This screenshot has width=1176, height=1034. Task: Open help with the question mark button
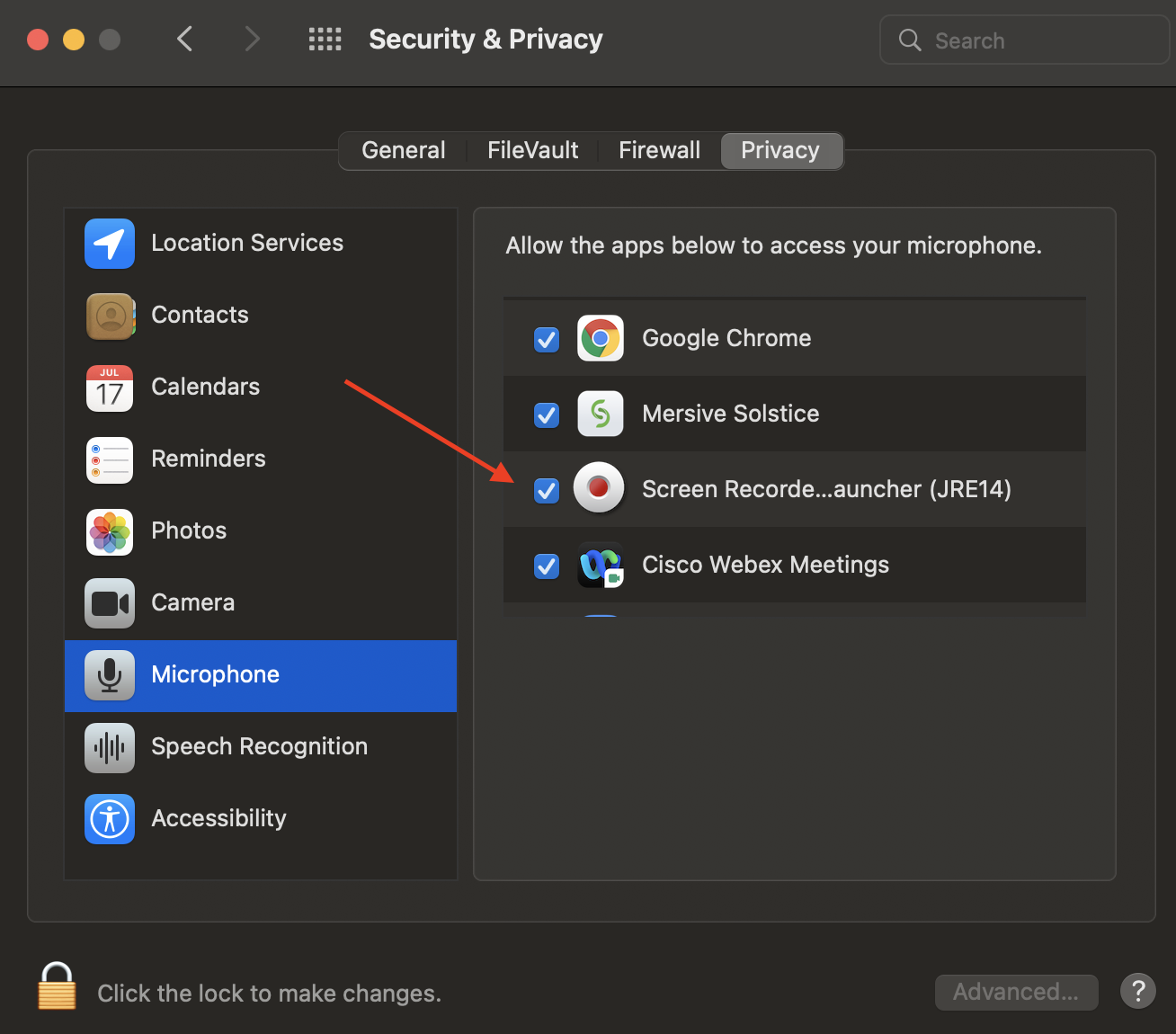tap(1138, 991)
